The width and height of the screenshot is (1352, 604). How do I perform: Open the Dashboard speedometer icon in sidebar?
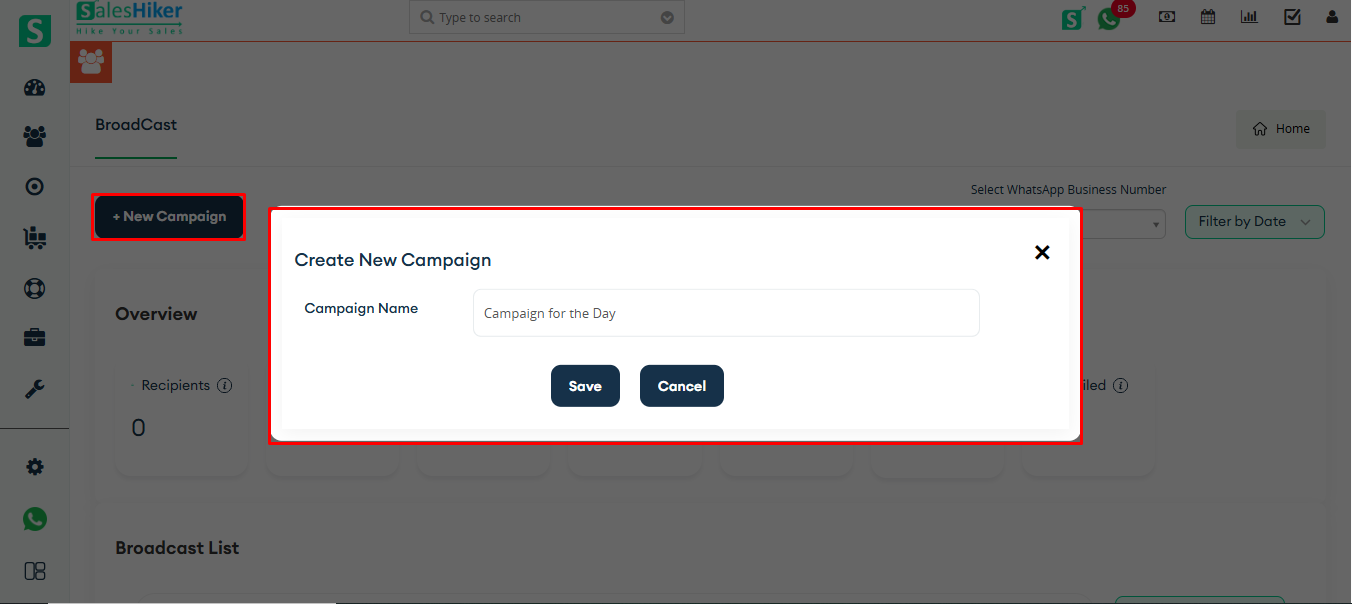coord(34,88)
